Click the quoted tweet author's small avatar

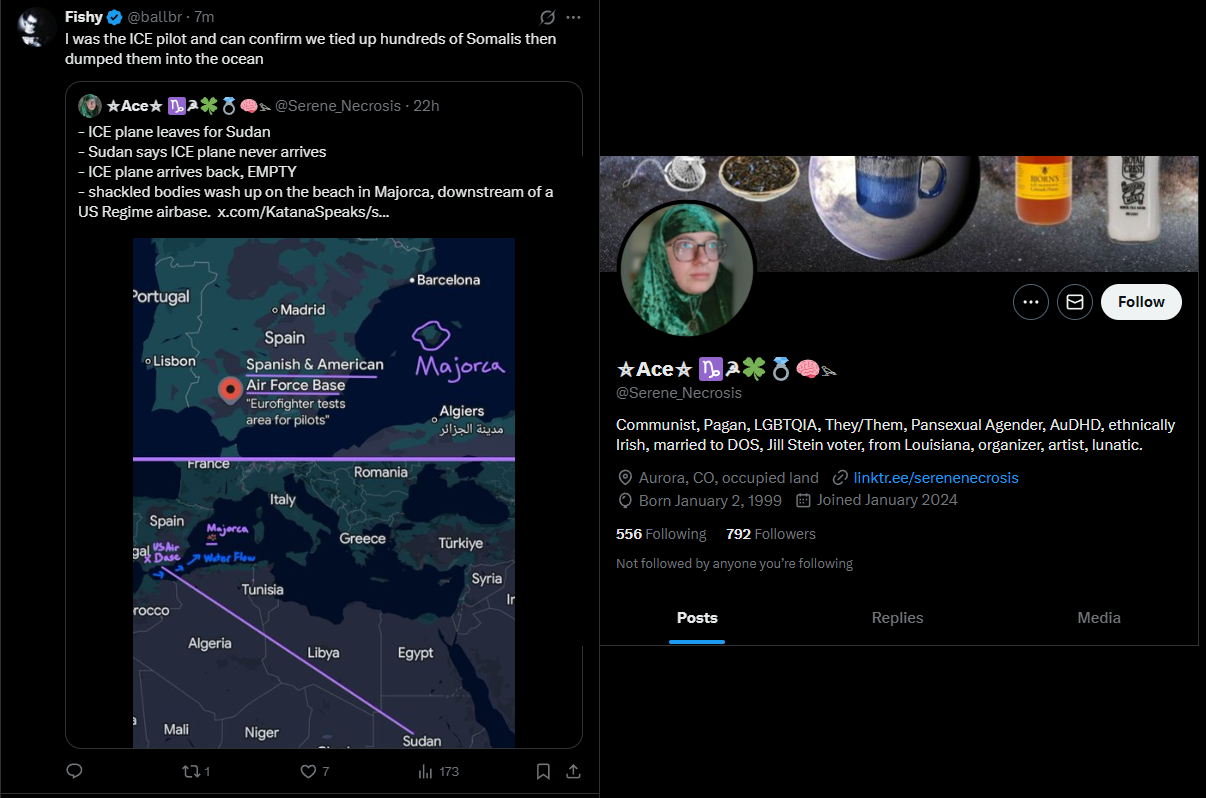tap(90, 106)
